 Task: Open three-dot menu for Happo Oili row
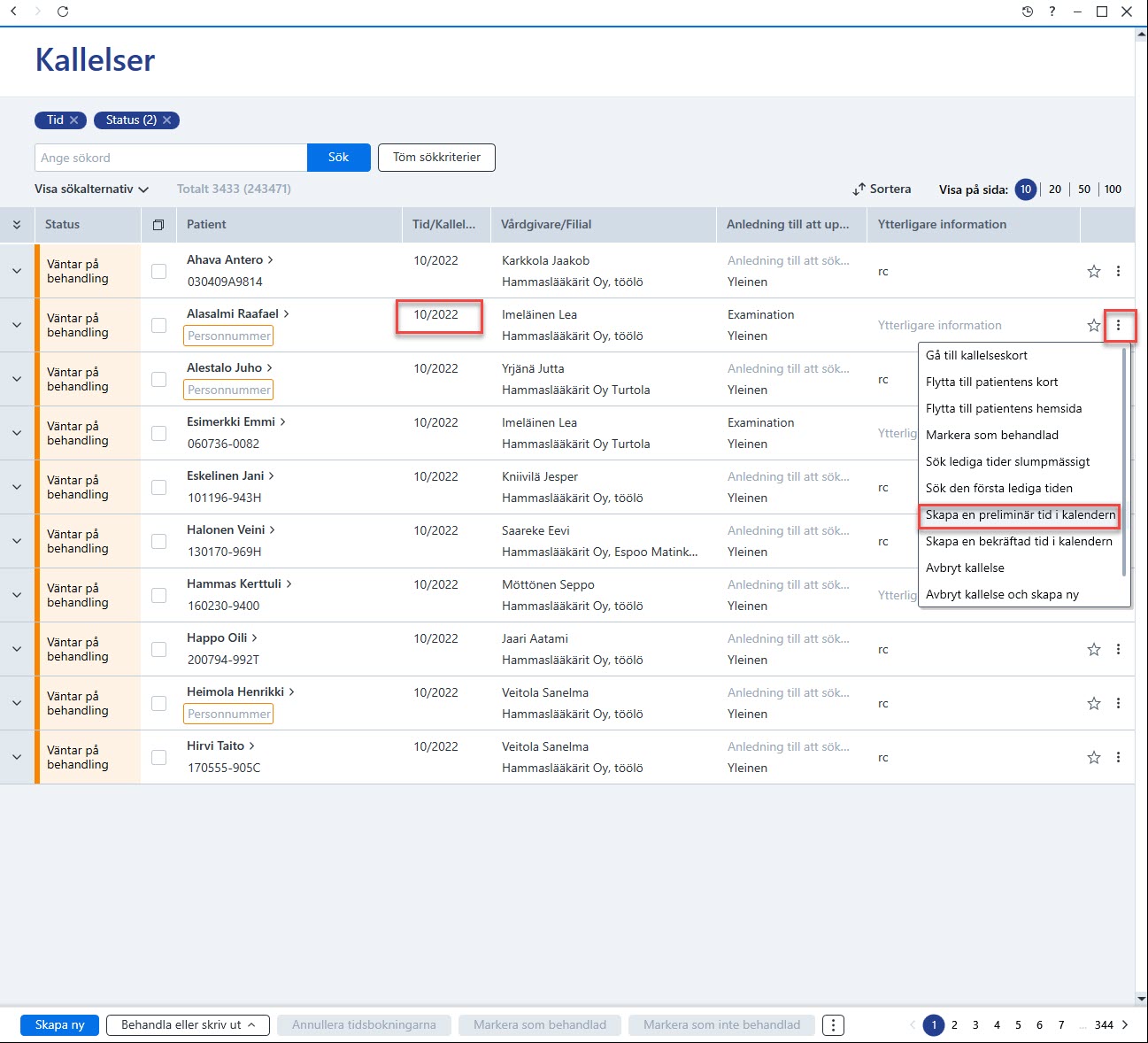[1118, 650]
